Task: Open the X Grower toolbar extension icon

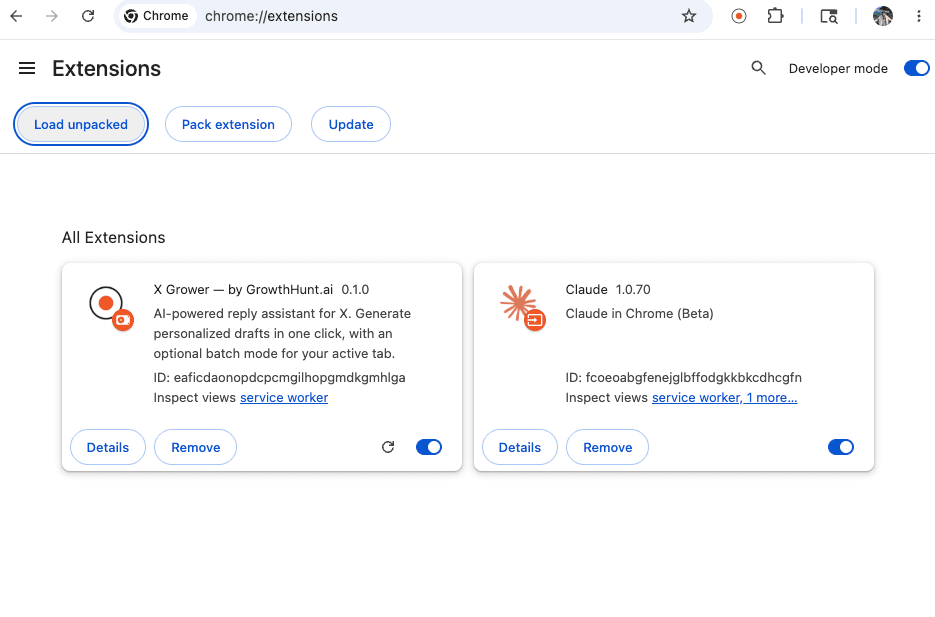Action: pos(739,16)
